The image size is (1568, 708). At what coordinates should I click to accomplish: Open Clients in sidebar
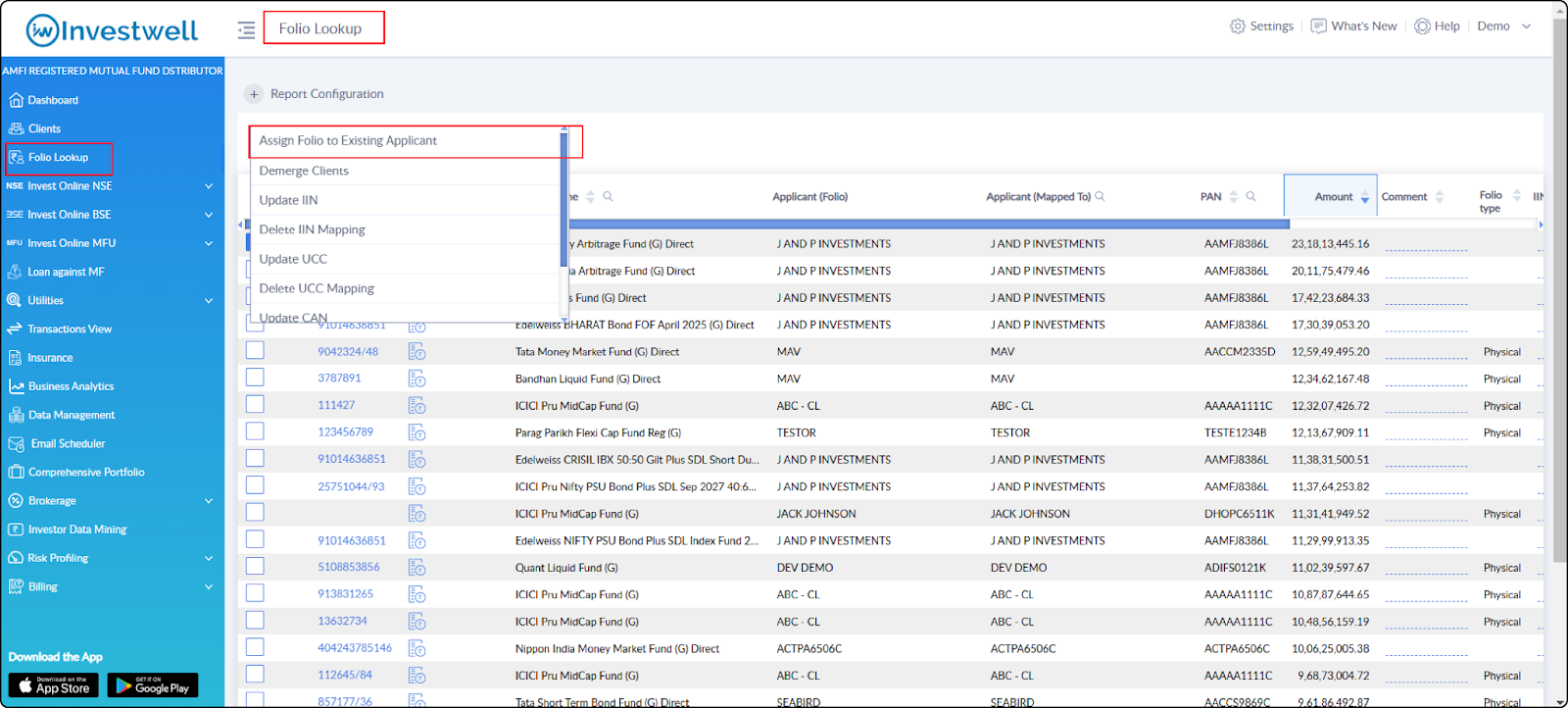(34, 128)
